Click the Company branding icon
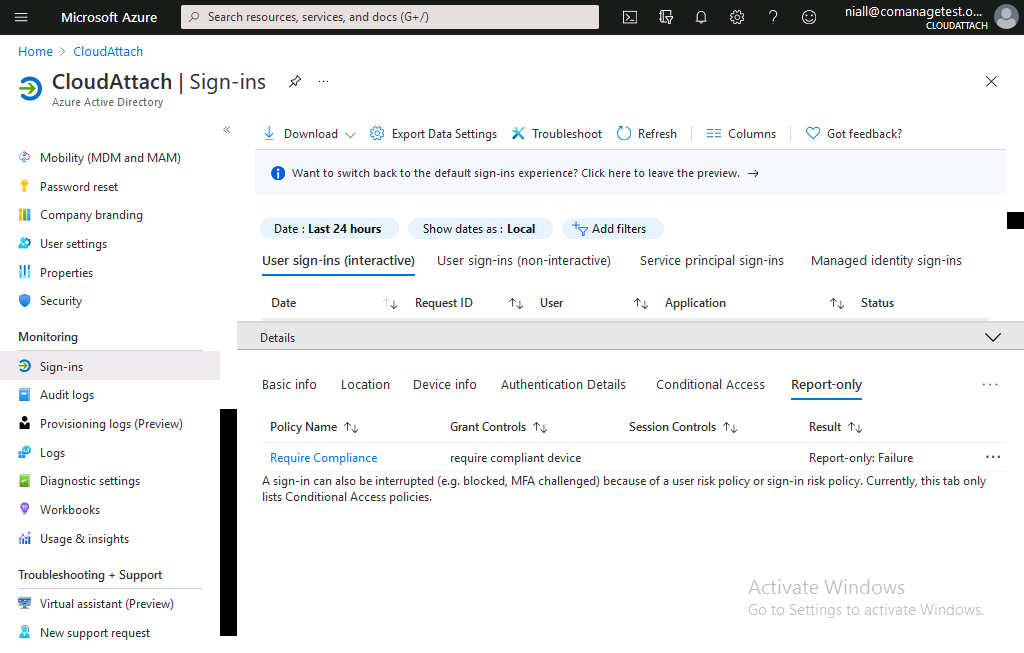1024x653 pixels. tap(25, 215)
